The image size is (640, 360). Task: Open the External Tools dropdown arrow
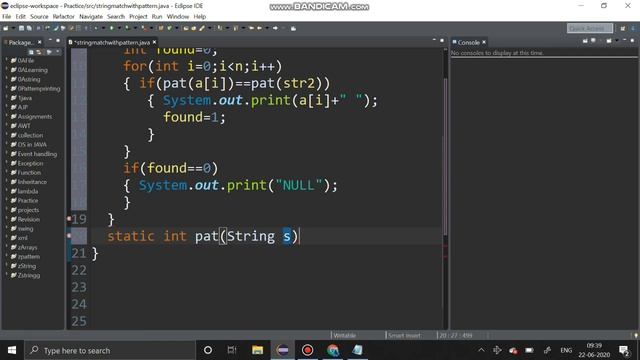[151, 28]
